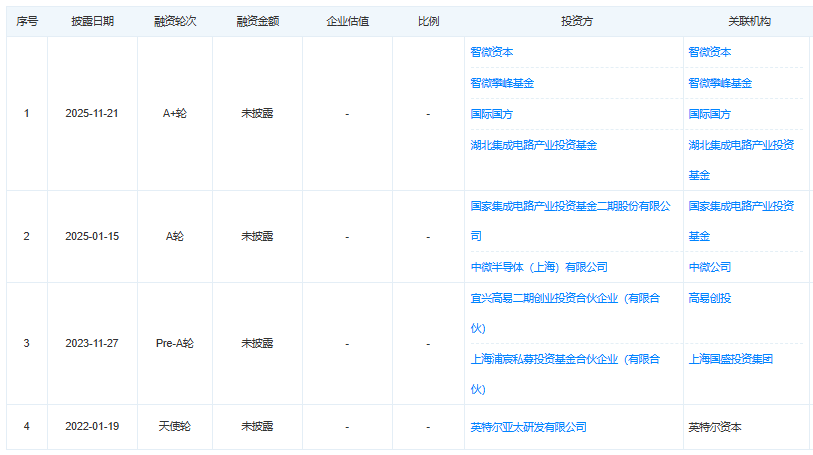This screenshot has width=813, height=455.
Task: Select date cell 2023-11-27
Action: pyautogui.click(x=92, y=343)
